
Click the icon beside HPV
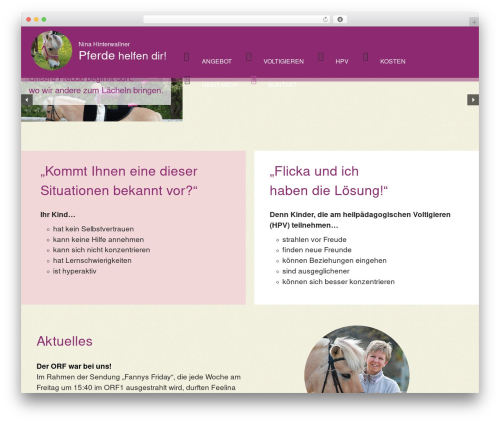321,57
